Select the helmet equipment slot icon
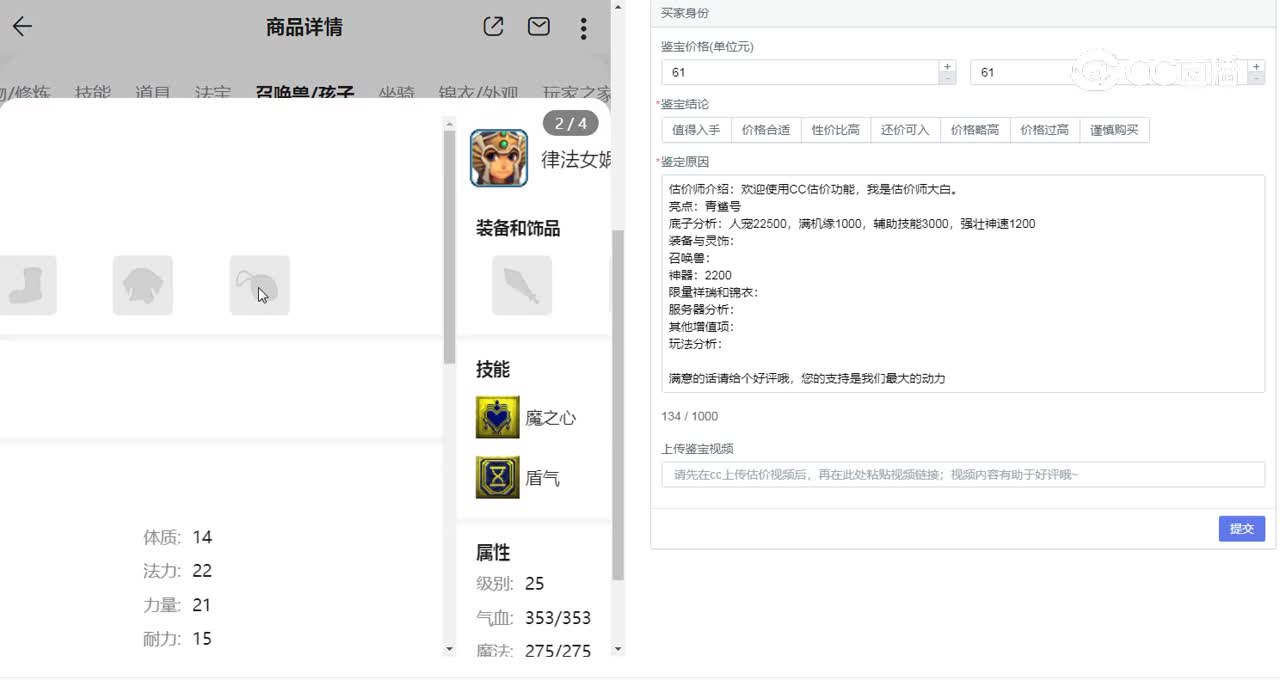1280x686 pixels. (x=143, y=285)
